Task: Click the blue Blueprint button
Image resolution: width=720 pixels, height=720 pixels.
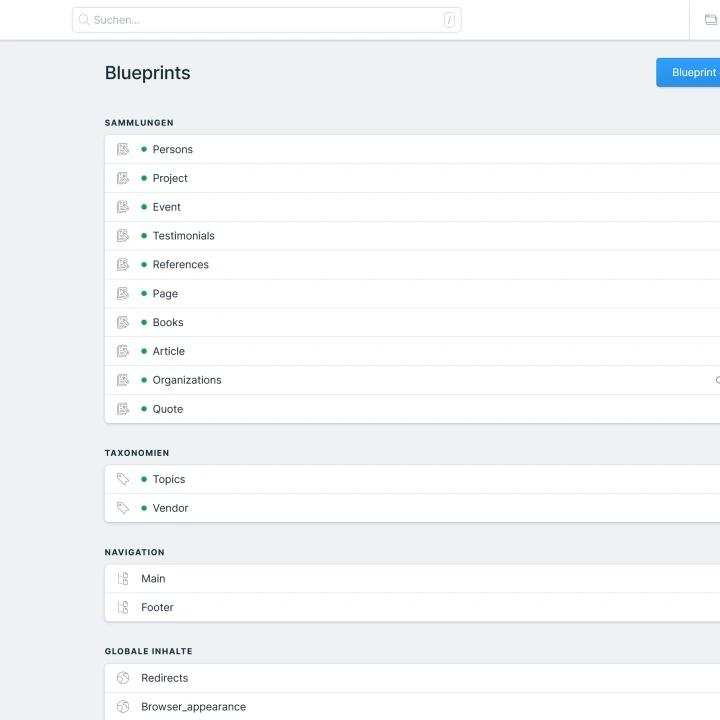Action: (x=688, y=72)
